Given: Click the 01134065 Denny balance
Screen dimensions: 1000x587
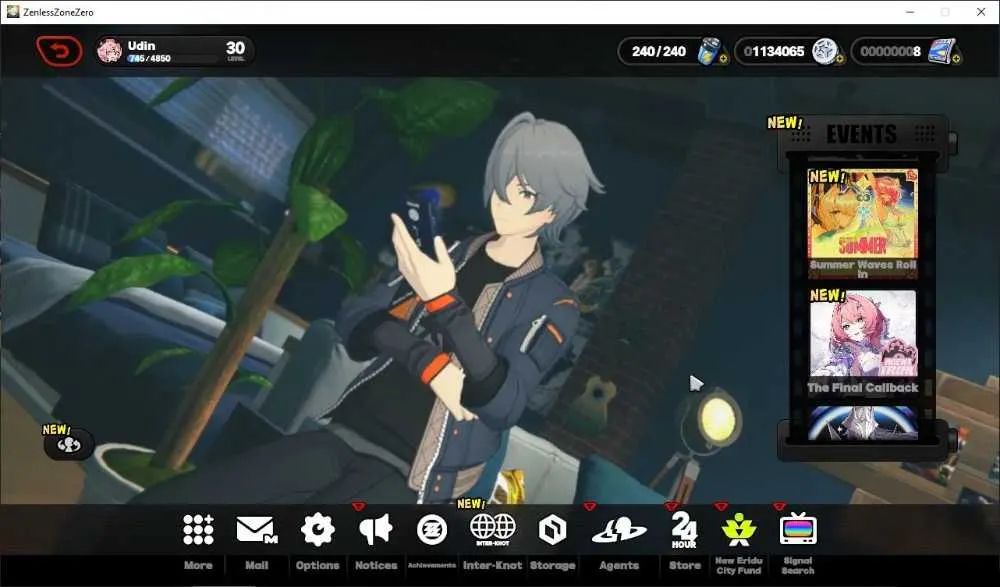Looking at the screenshot, I should (x=774, y=51).
